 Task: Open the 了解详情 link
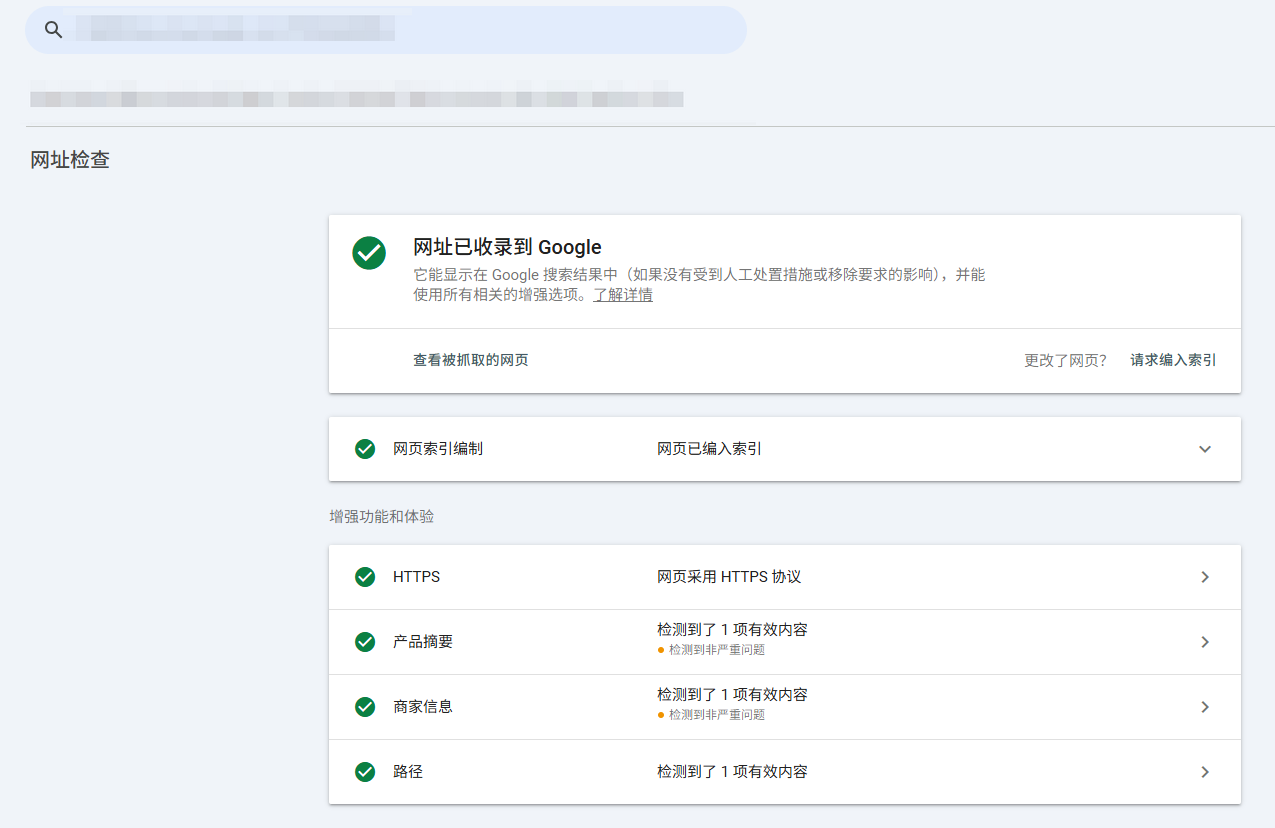click(624, 294)
